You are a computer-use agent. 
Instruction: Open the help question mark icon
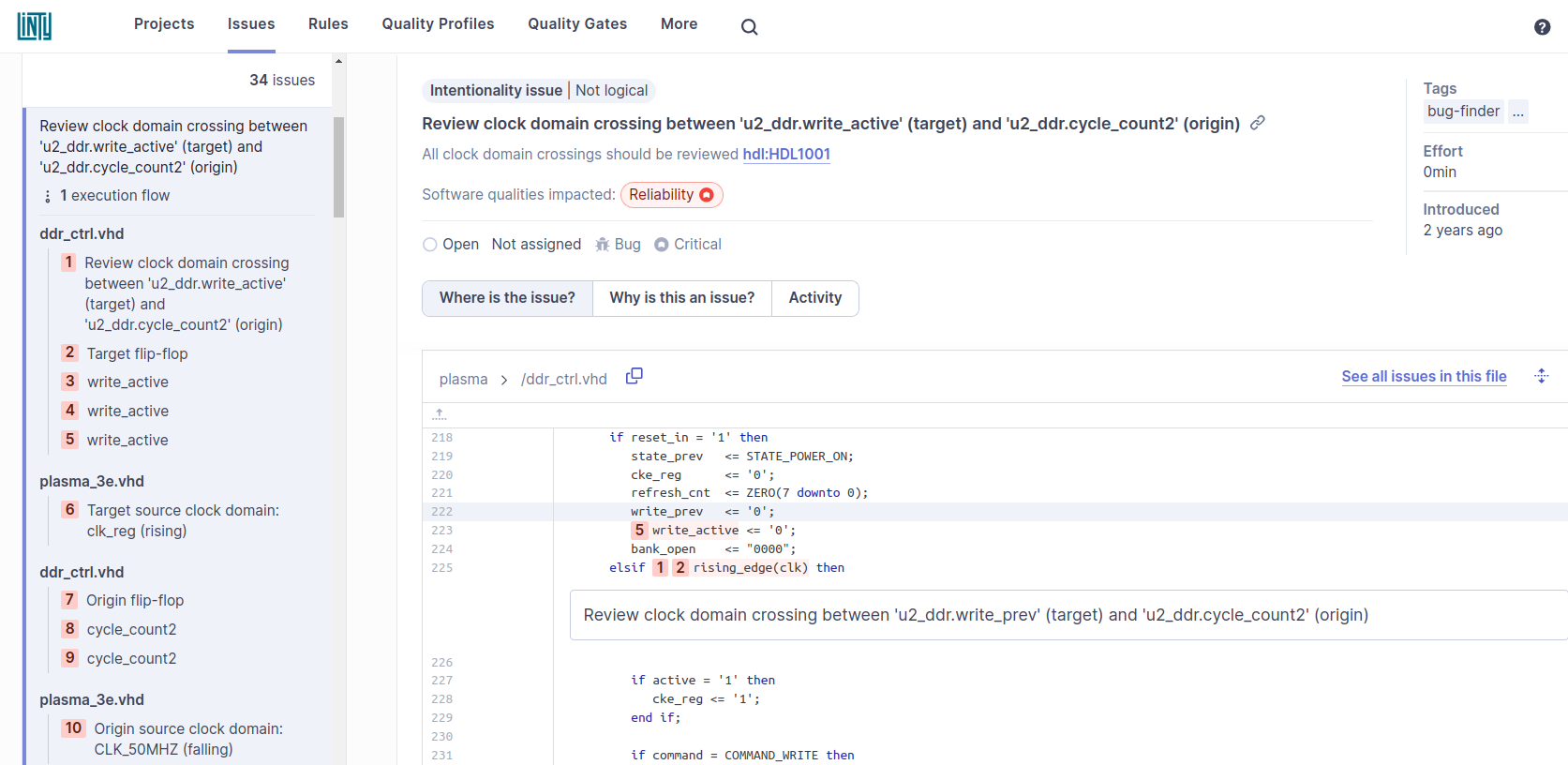pyautogui.click(x=1542, y=27)
